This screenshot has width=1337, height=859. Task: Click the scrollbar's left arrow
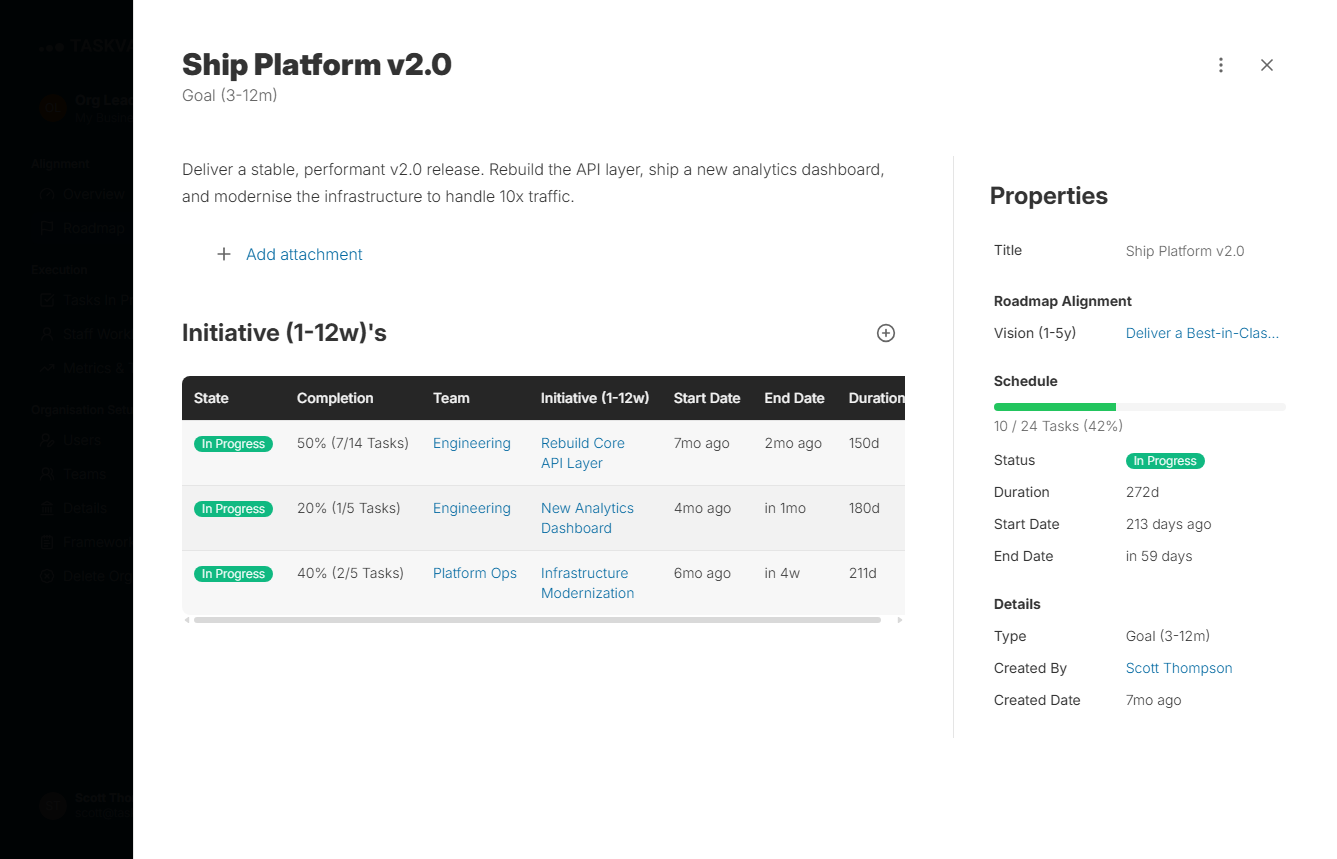(x=187, y=620)
